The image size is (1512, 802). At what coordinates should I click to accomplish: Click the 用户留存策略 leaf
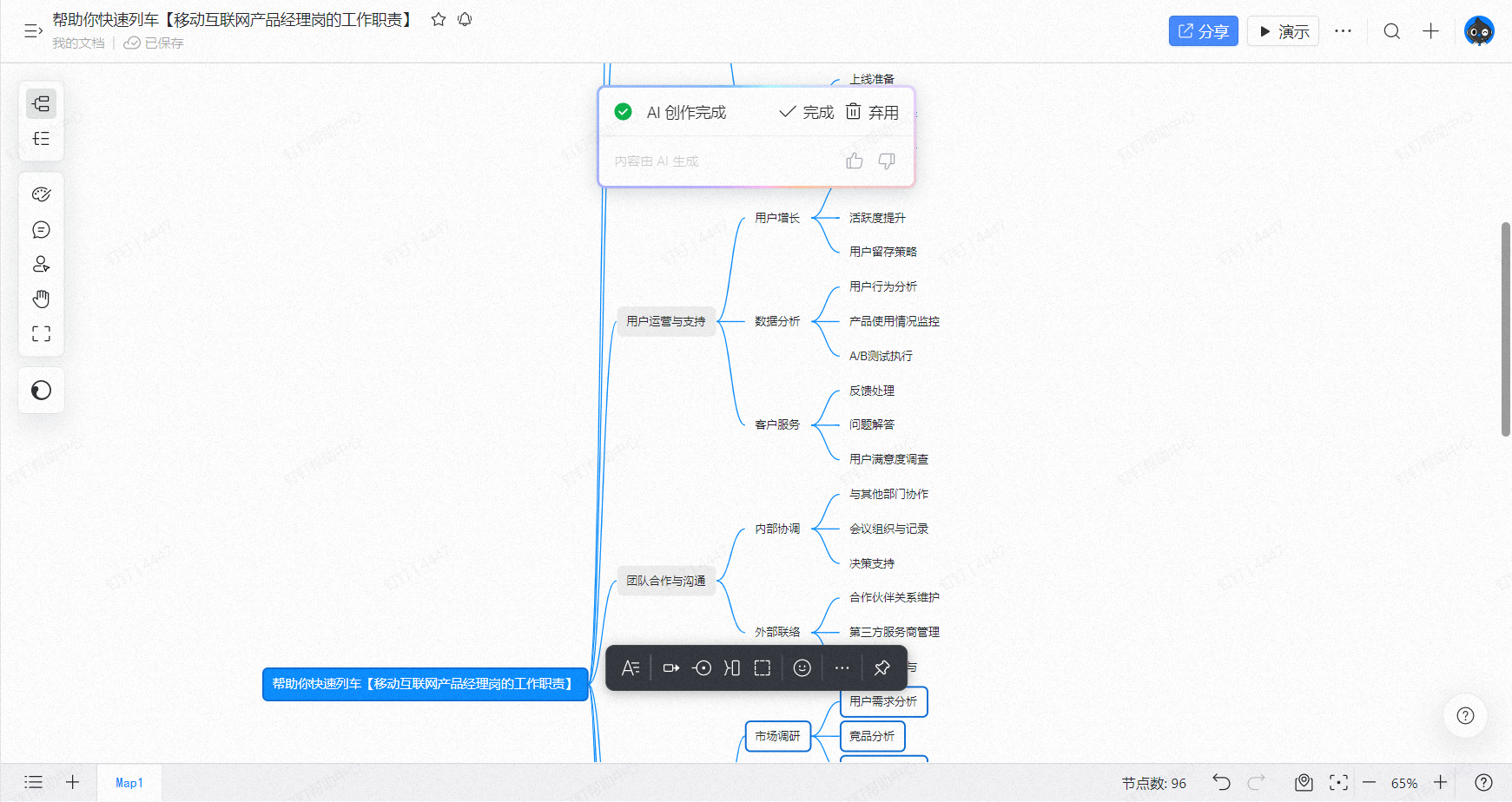coord(883,252)
